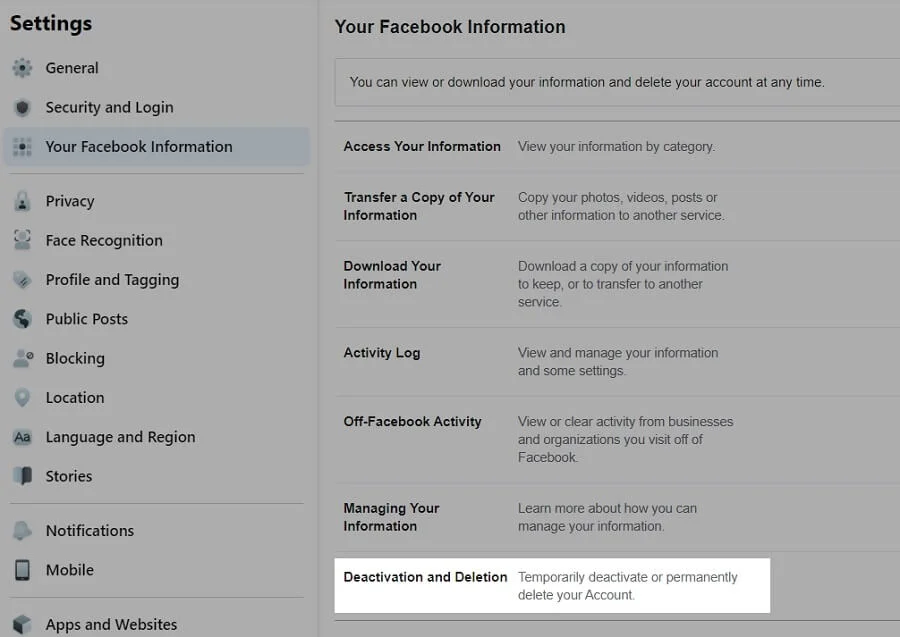Select Transfer a Copy of Your Information

pyautogui.click(x=419, y=206)
